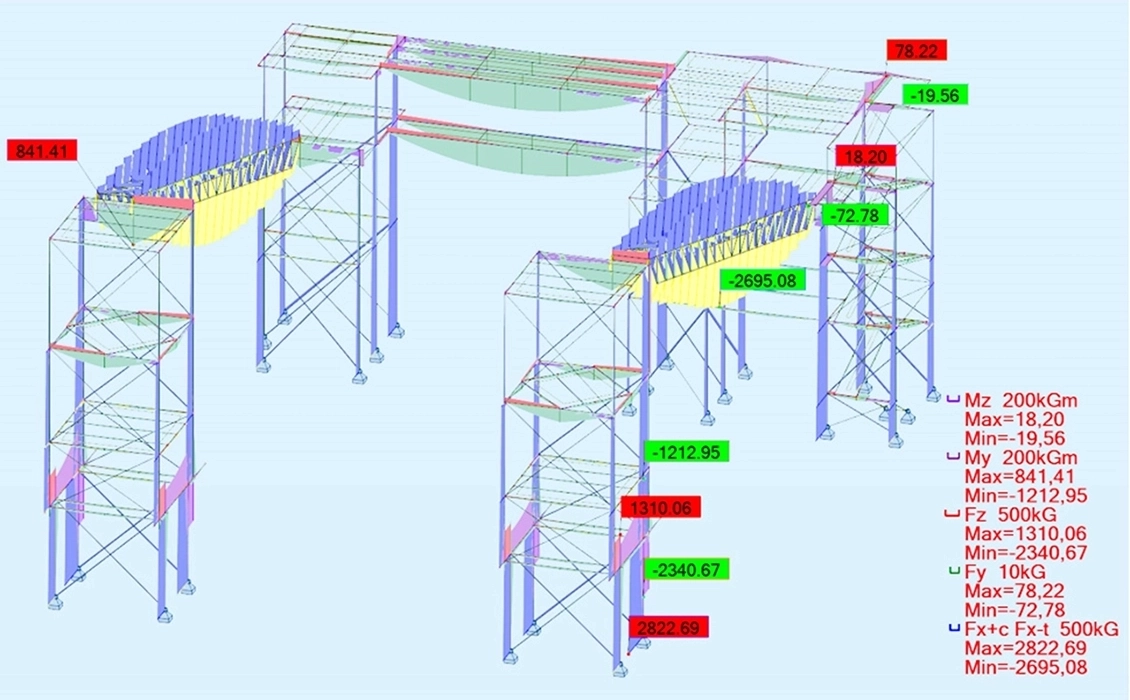Select the green -1212.95 value label
The width and height of the screenshot is (1130, 700).
(686, 452)
